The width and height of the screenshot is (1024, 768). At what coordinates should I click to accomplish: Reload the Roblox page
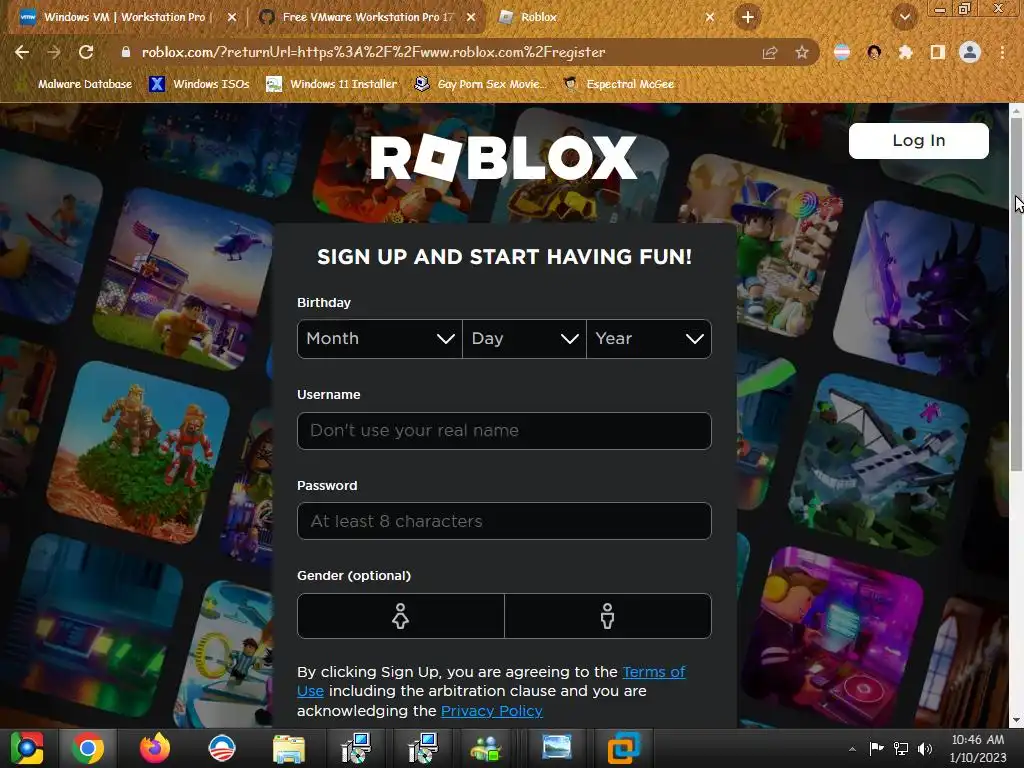86,52
